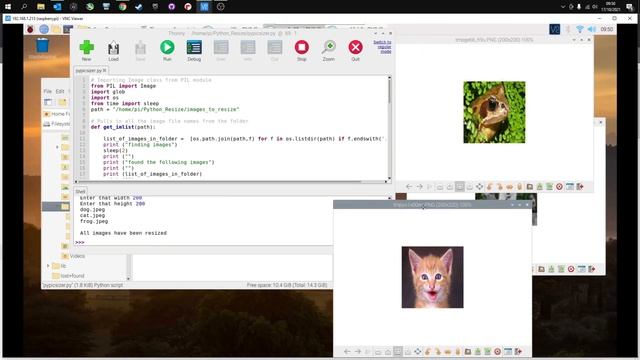Click the Pi volume speaker icon
Screen dimensions: 640x360
coord(592,29)
